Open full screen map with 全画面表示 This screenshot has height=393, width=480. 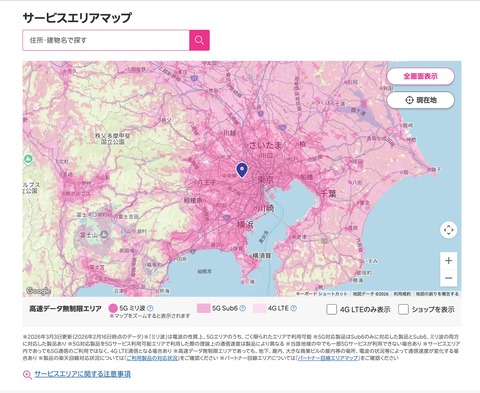420,76
